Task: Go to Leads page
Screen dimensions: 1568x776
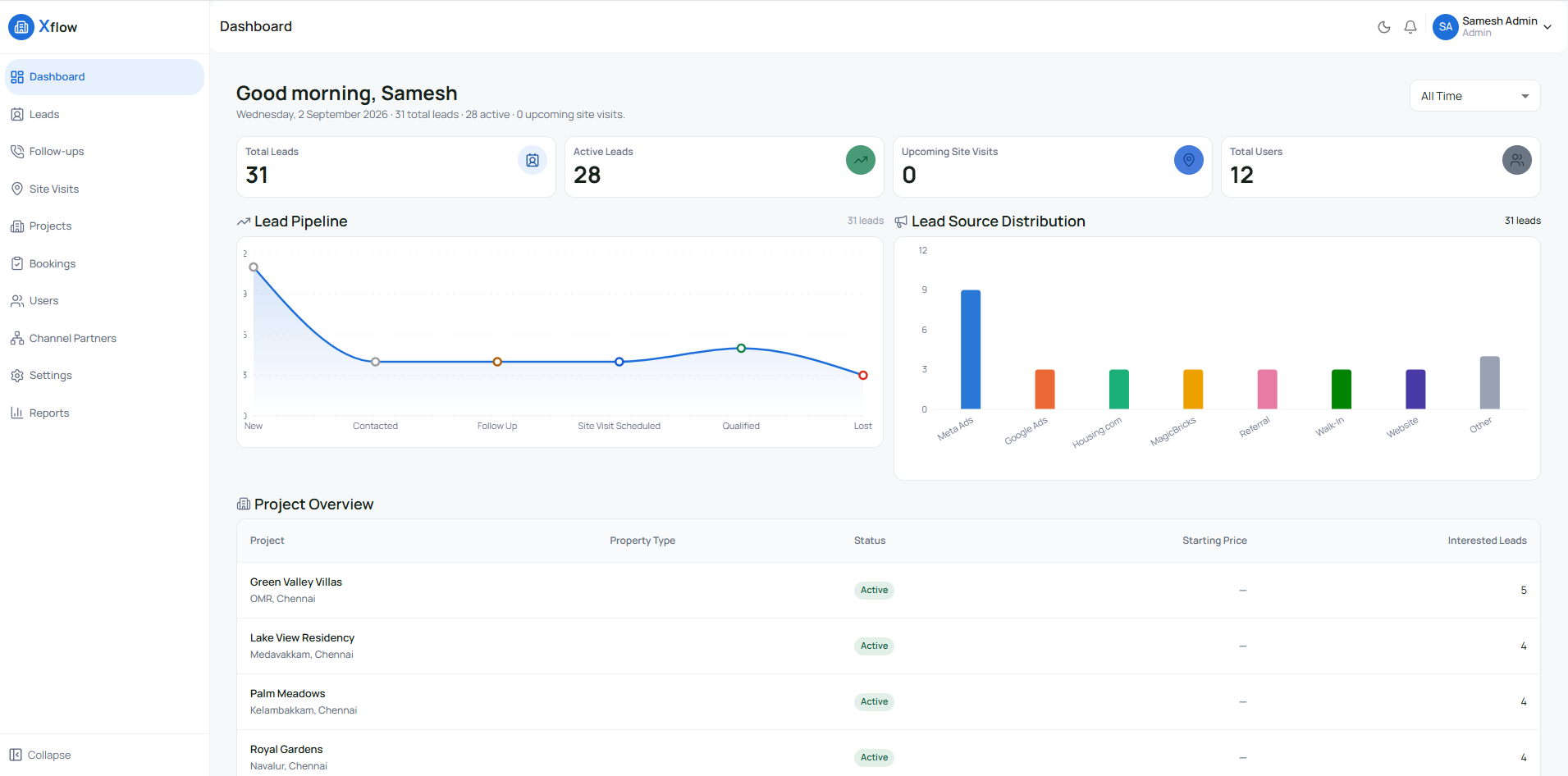Action: coord(104,115)
